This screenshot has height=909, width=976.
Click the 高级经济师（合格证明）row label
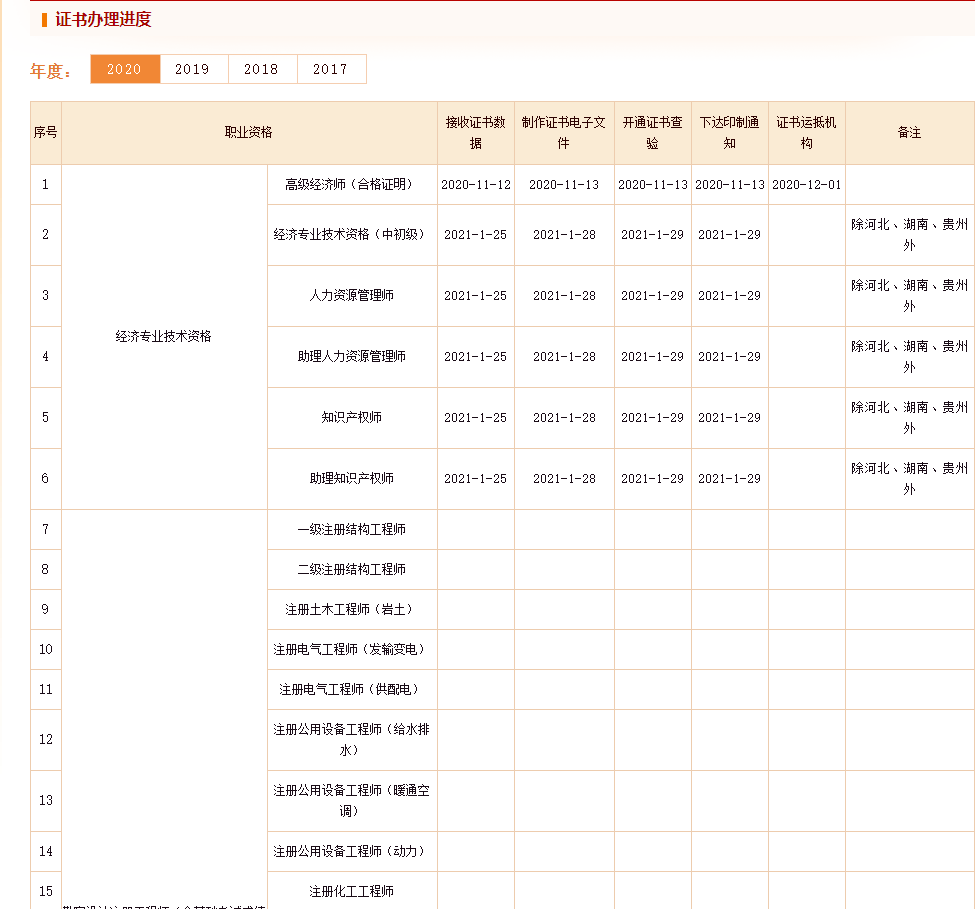pos(351,184)
